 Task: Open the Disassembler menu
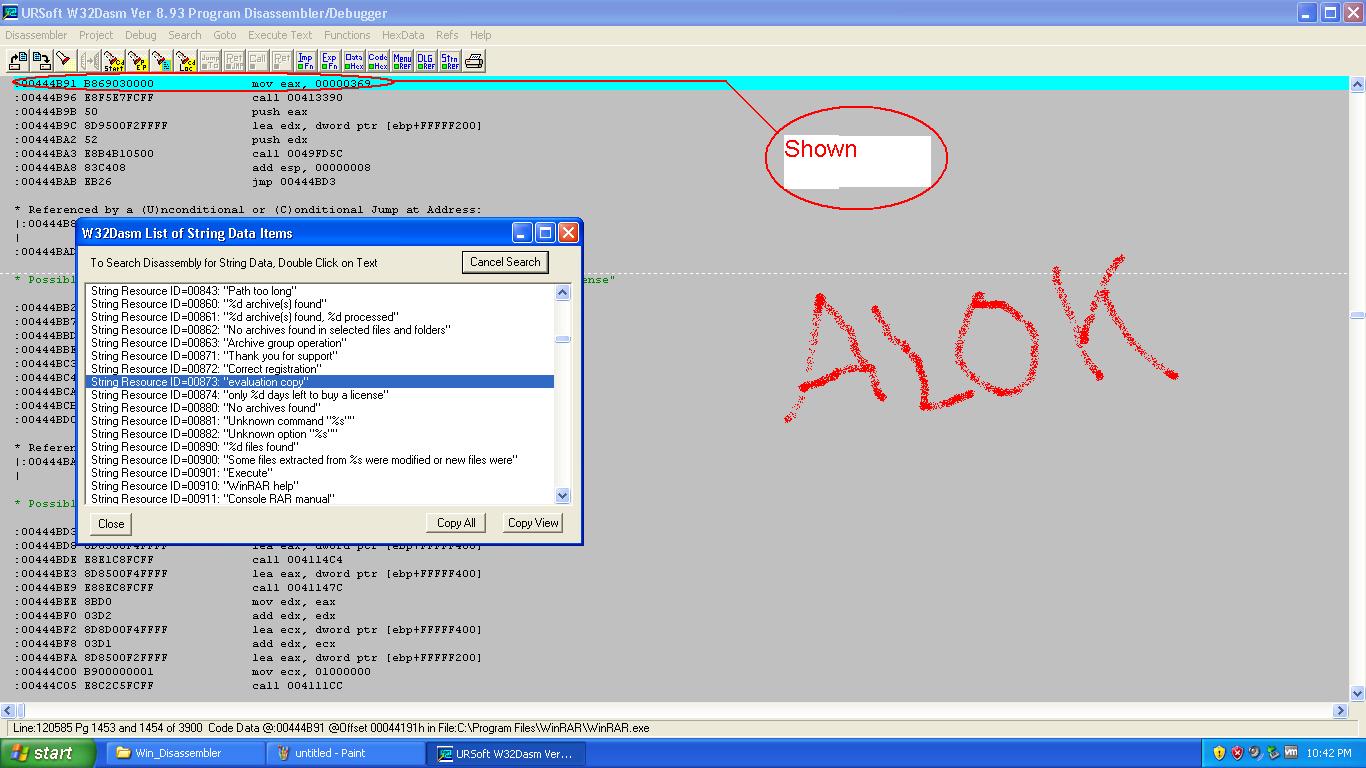36,35
